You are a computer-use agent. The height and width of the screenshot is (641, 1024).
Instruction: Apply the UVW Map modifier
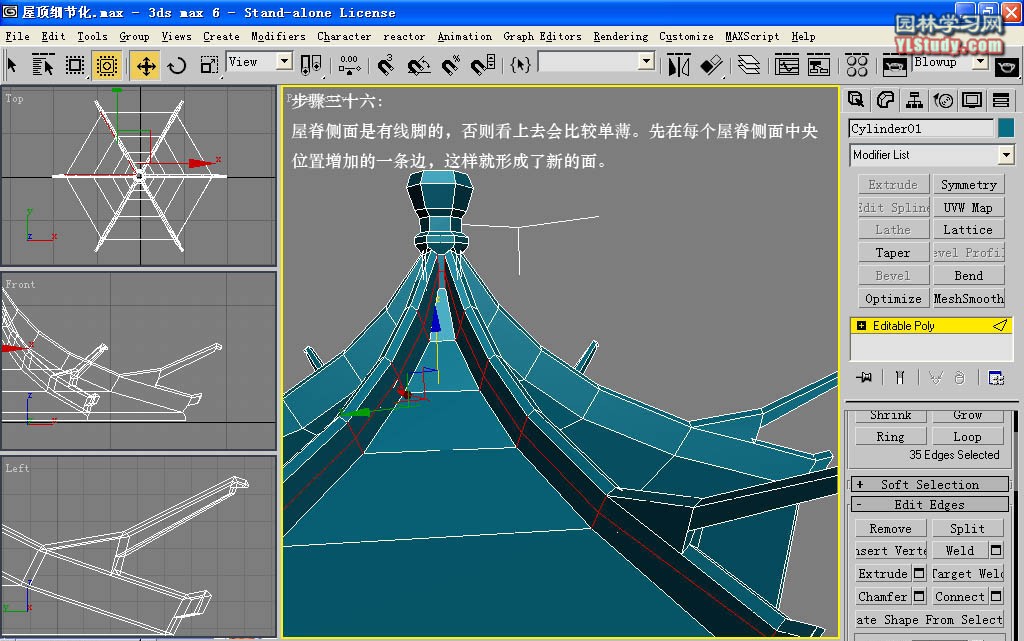pos(968,208)
